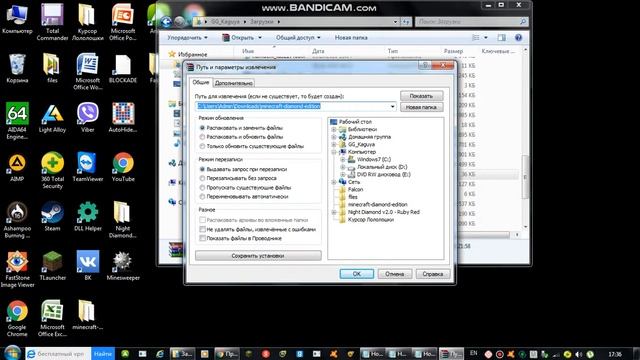640x360 pixels.
Task: Select the AIMP desktop icon
Action: pos(17,167)
